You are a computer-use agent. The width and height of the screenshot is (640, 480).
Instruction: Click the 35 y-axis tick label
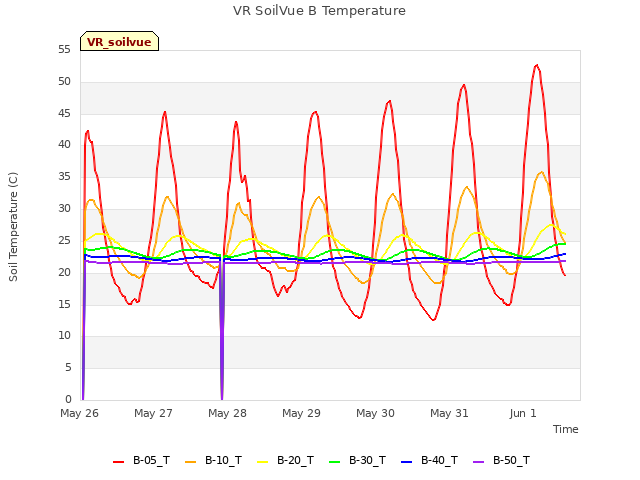[x=64, y=176]
